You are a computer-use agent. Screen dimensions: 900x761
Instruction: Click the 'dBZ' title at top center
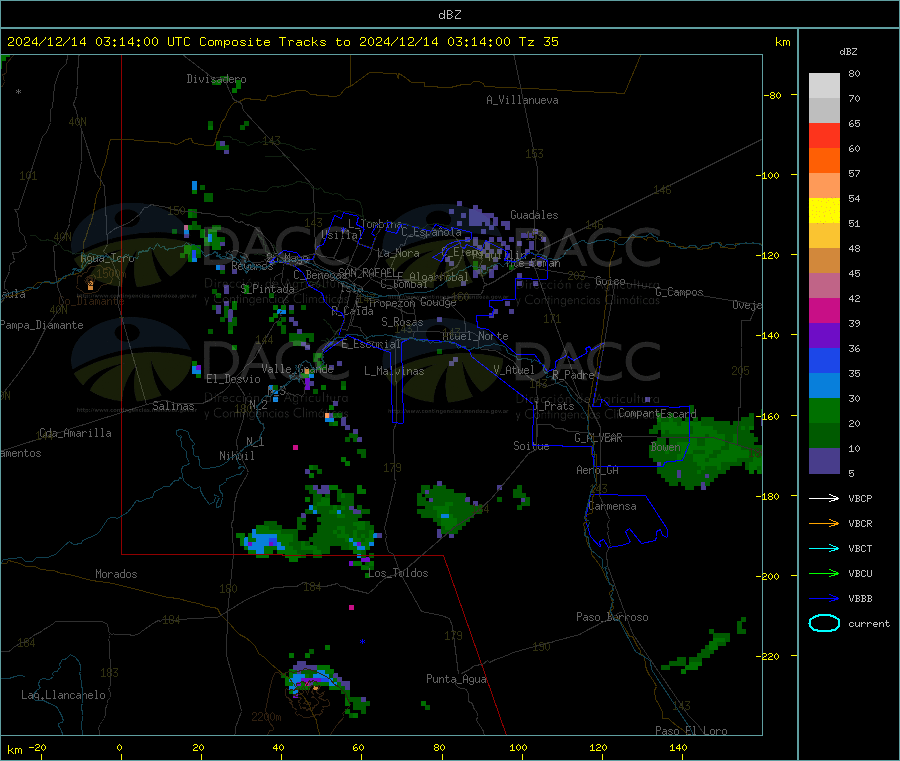point(449,15)
